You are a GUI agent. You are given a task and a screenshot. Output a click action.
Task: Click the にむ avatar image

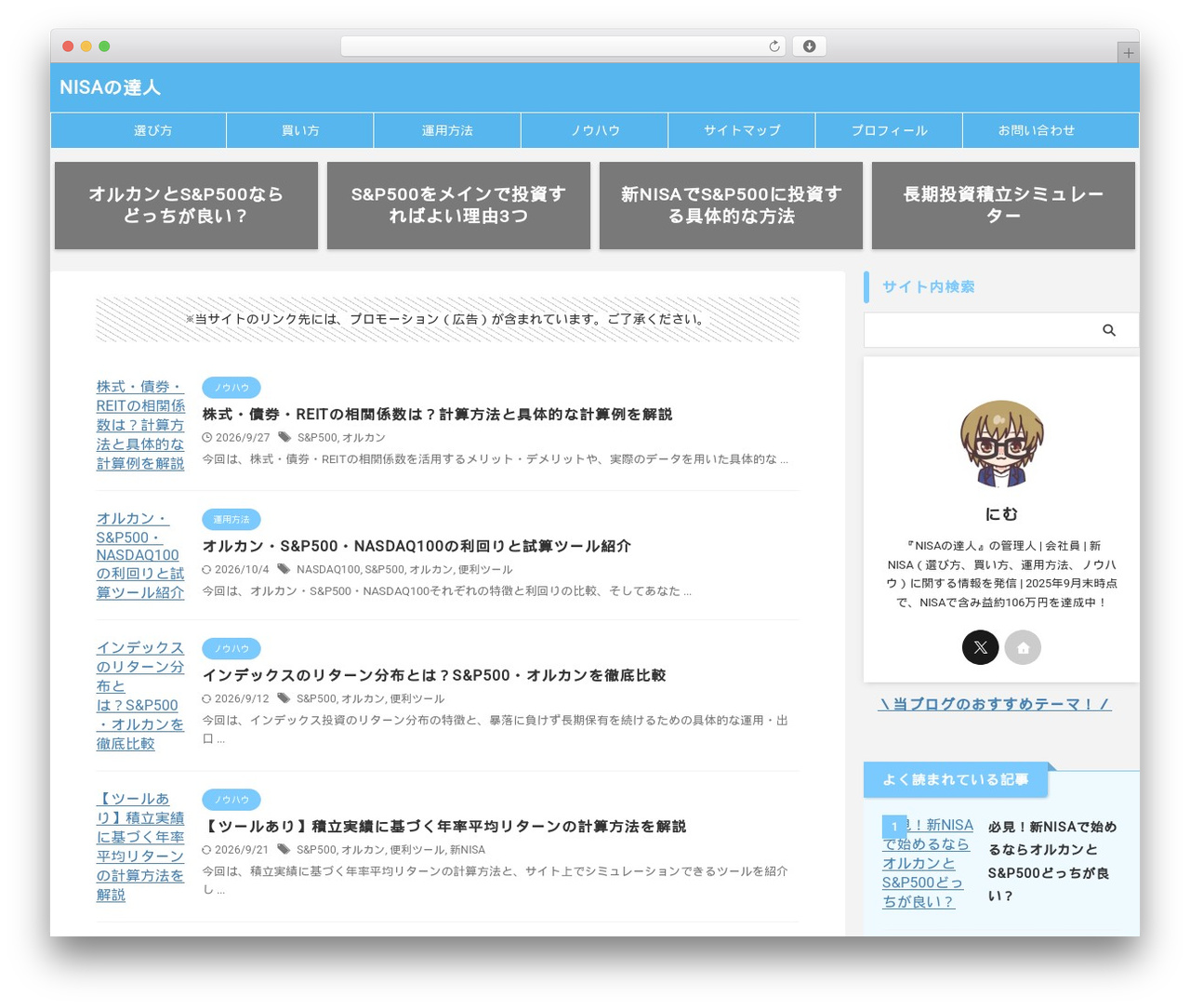click(1001, 444)
